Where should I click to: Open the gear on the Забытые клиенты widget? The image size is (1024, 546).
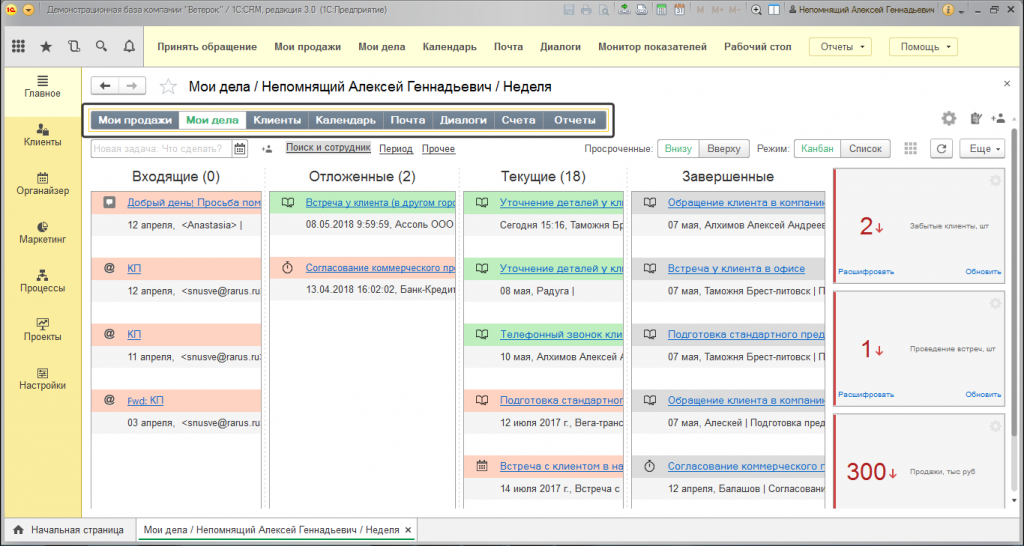click(995, 181)
